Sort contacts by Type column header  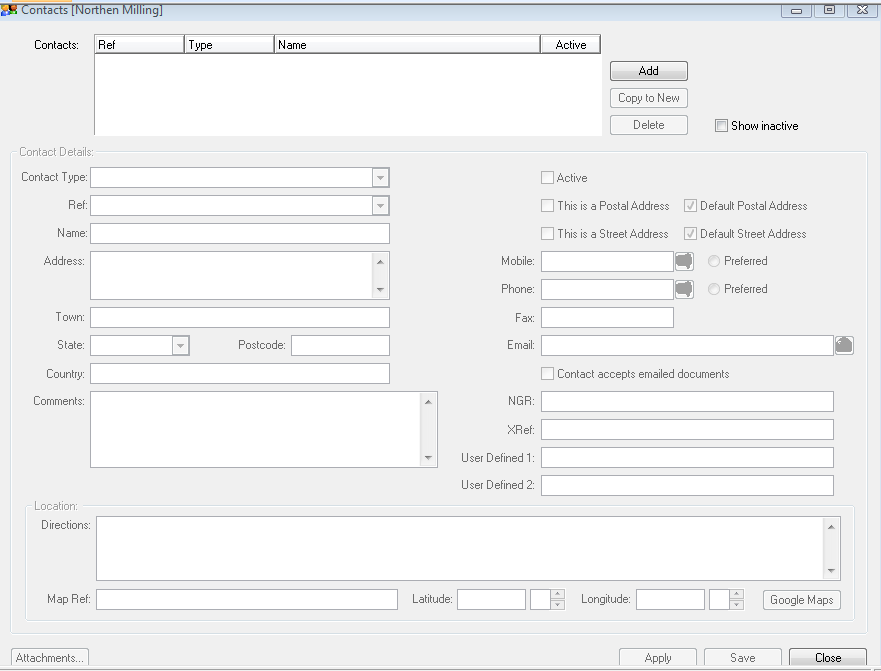click(x=229, y=45)
